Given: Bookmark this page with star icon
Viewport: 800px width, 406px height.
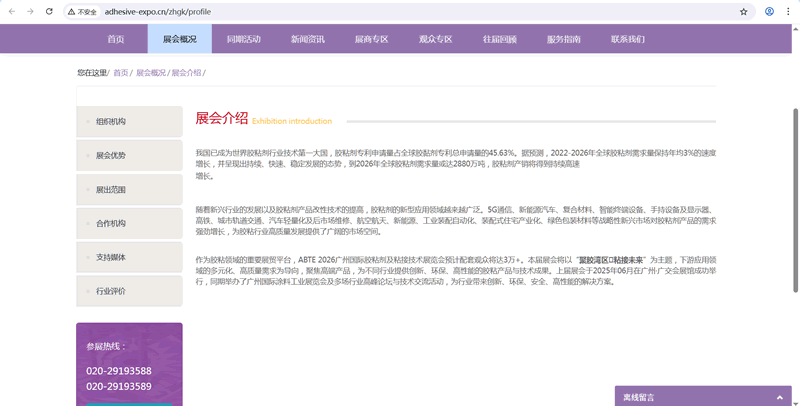Looking at the screenshot, I should click(744, 12).
